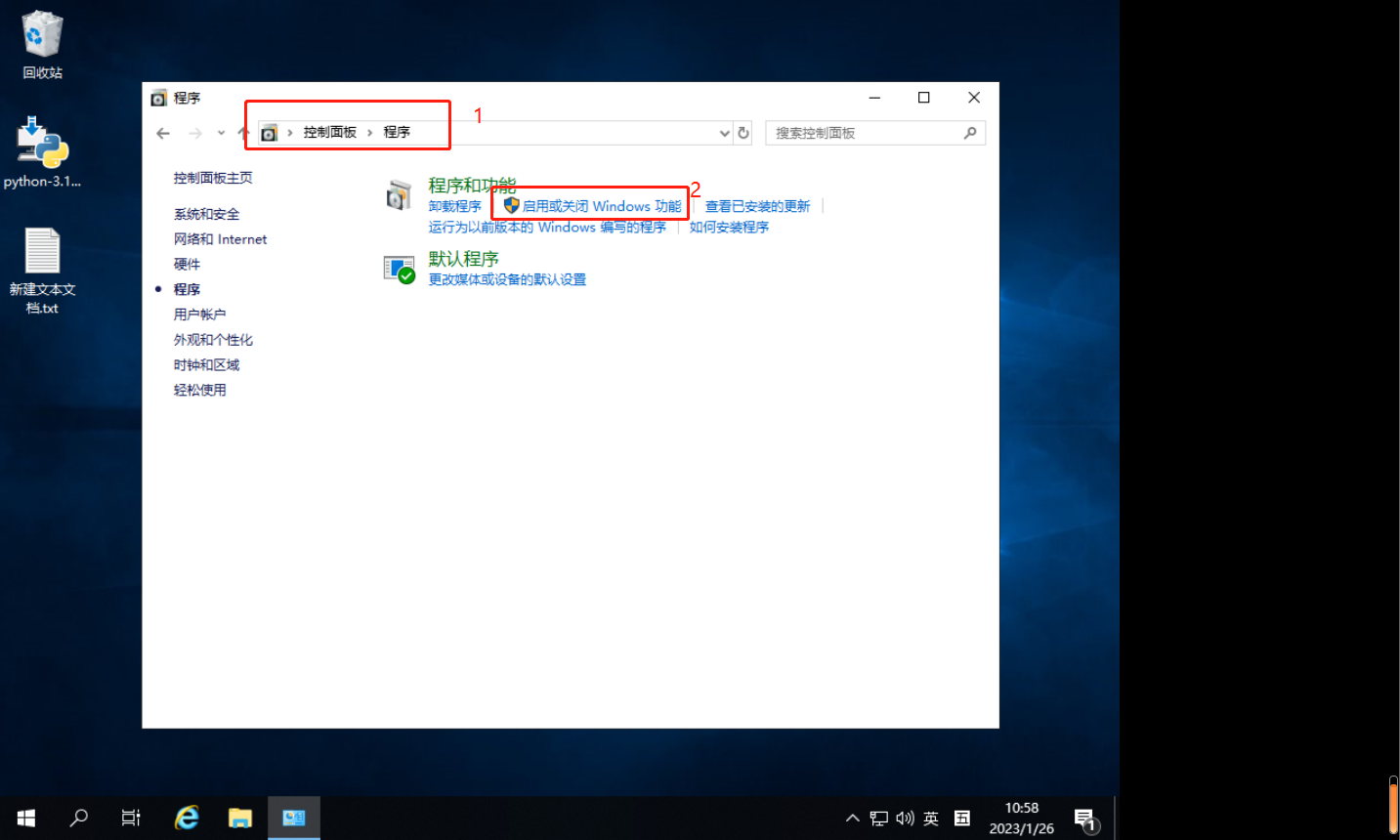Open 外观和个性化 category
Image resolution: width=1400 pixels, height=840 pixels.
(213, 340)
